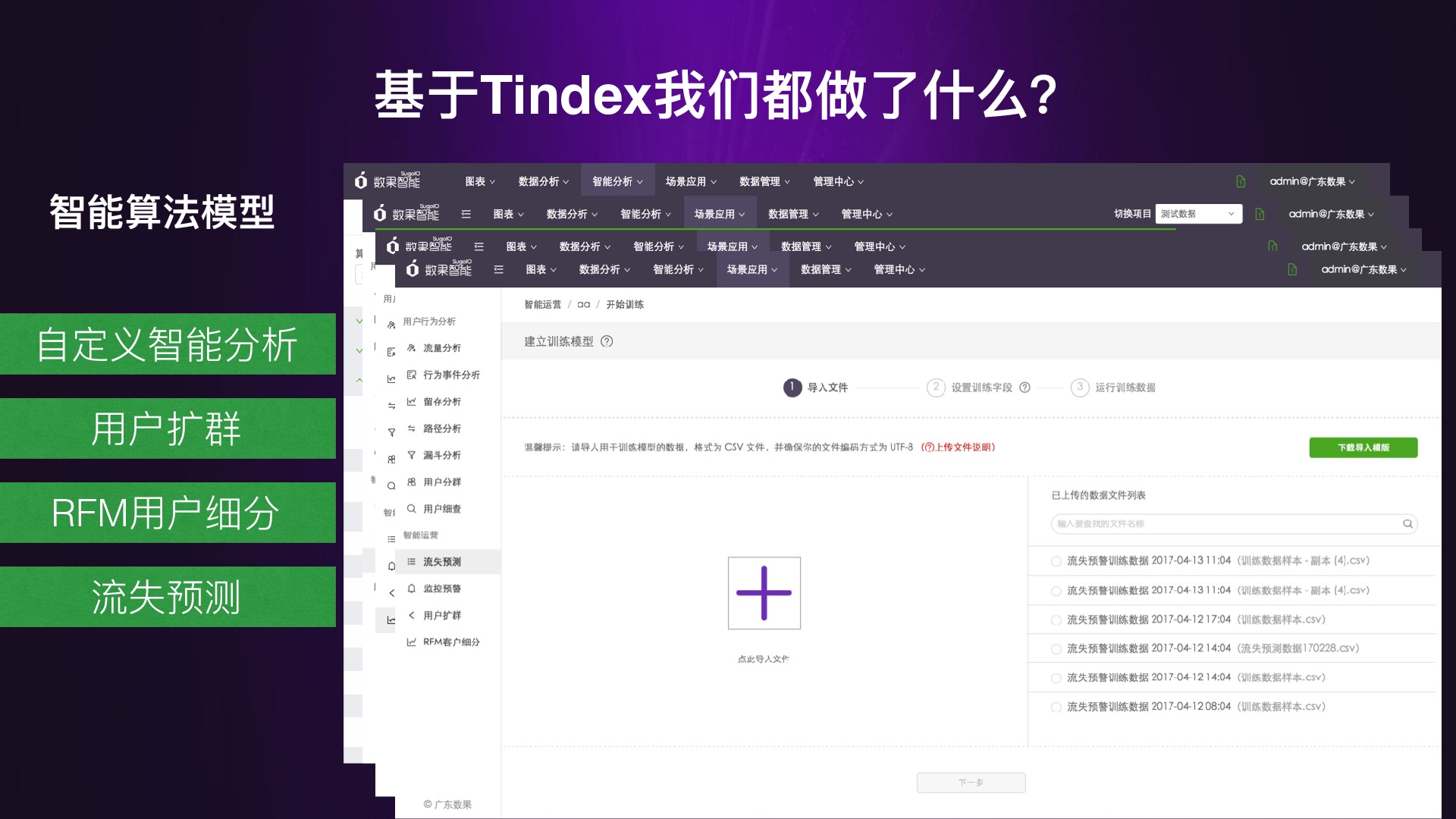Collapse sidebar with front window hamburger icon
1456x819 pixels.
point(498,269)
